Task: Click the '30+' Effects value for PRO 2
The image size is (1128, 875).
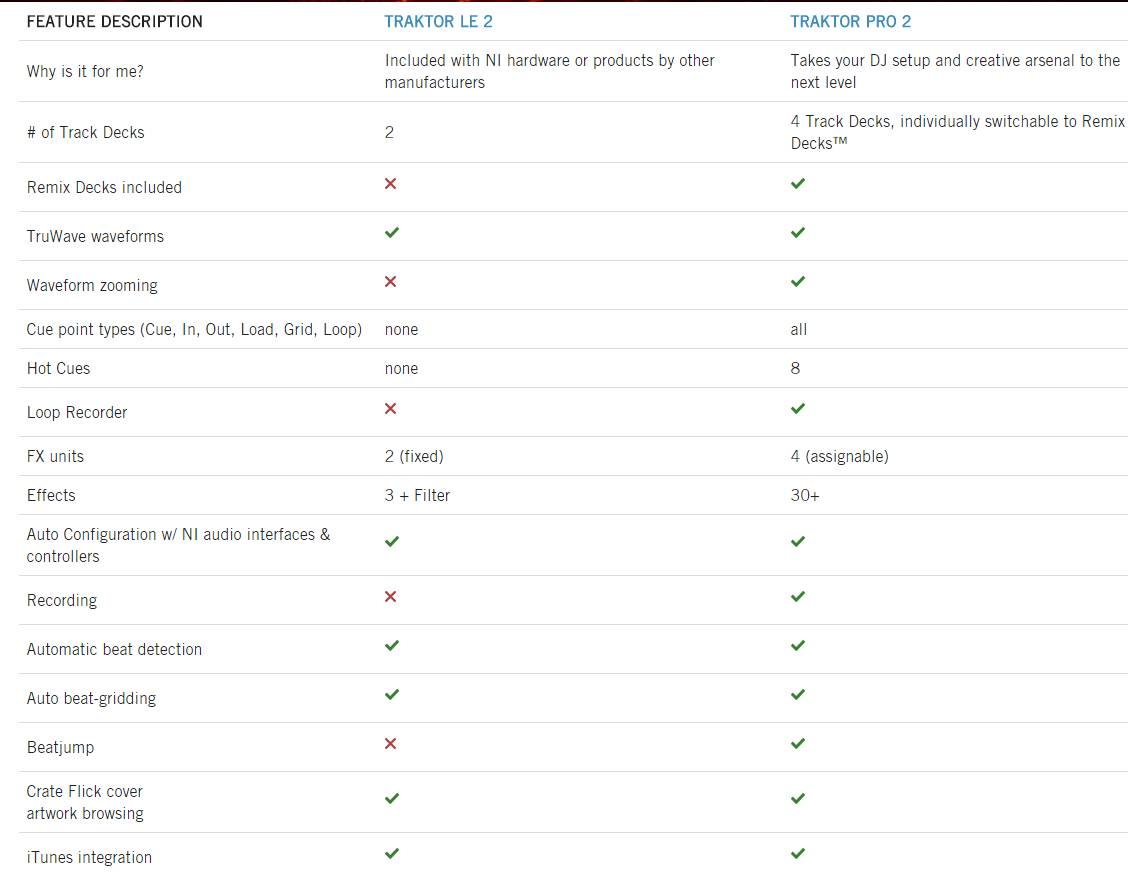Action: coord(804,495)
